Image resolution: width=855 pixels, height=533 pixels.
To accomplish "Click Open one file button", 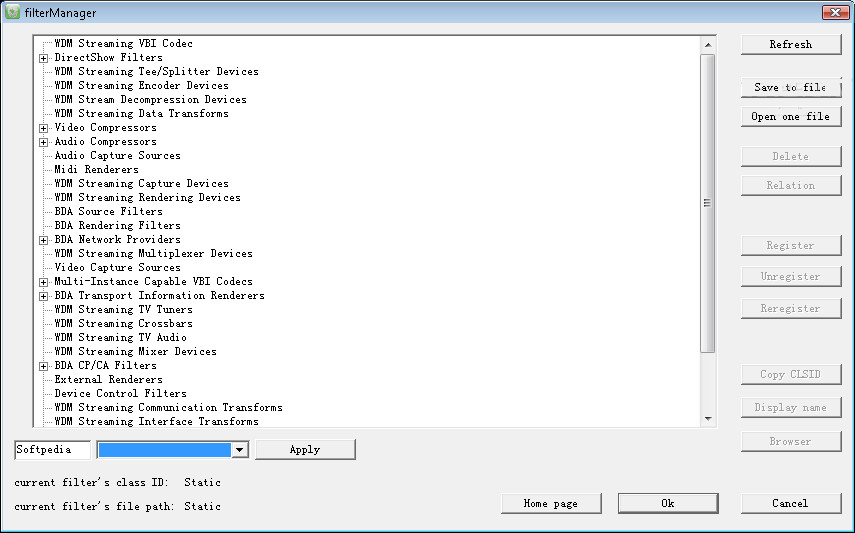I will [x=791, y=116].
